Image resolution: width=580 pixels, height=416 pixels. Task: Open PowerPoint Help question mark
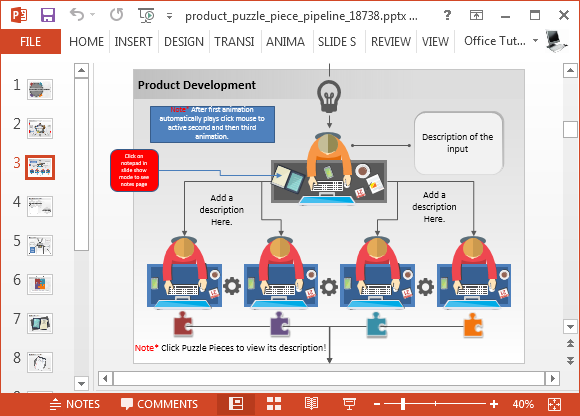(447, 15)
